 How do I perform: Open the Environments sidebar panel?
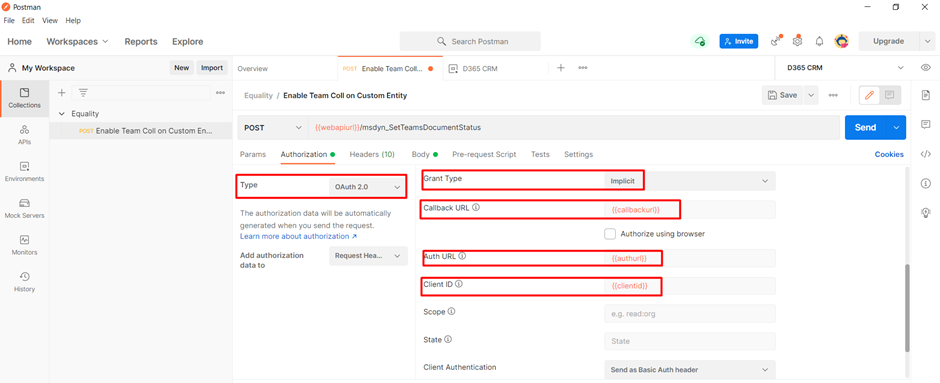click(x=25, y=171)
